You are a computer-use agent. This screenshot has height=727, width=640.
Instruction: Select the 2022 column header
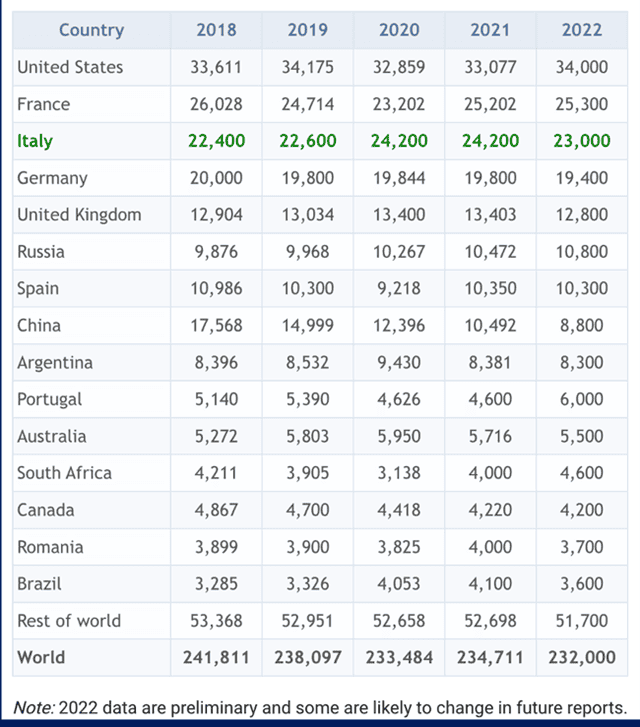point(581,29)
